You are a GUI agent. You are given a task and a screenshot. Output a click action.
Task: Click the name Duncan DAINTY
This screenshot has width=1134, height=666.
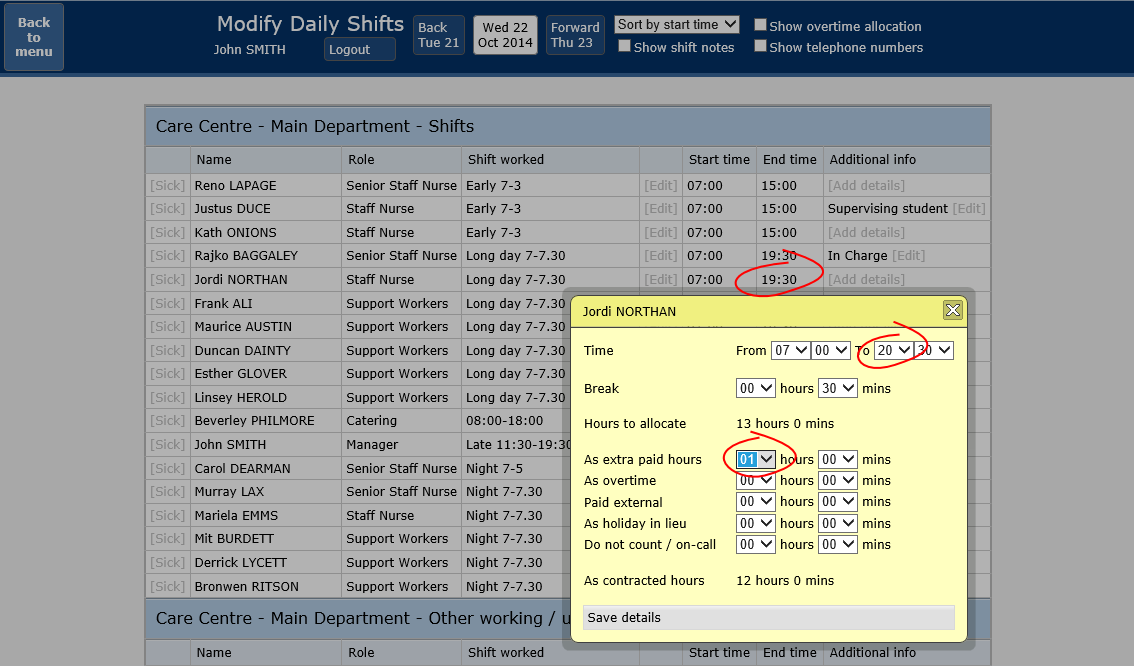pyautogui.click(x=242, y=351)
